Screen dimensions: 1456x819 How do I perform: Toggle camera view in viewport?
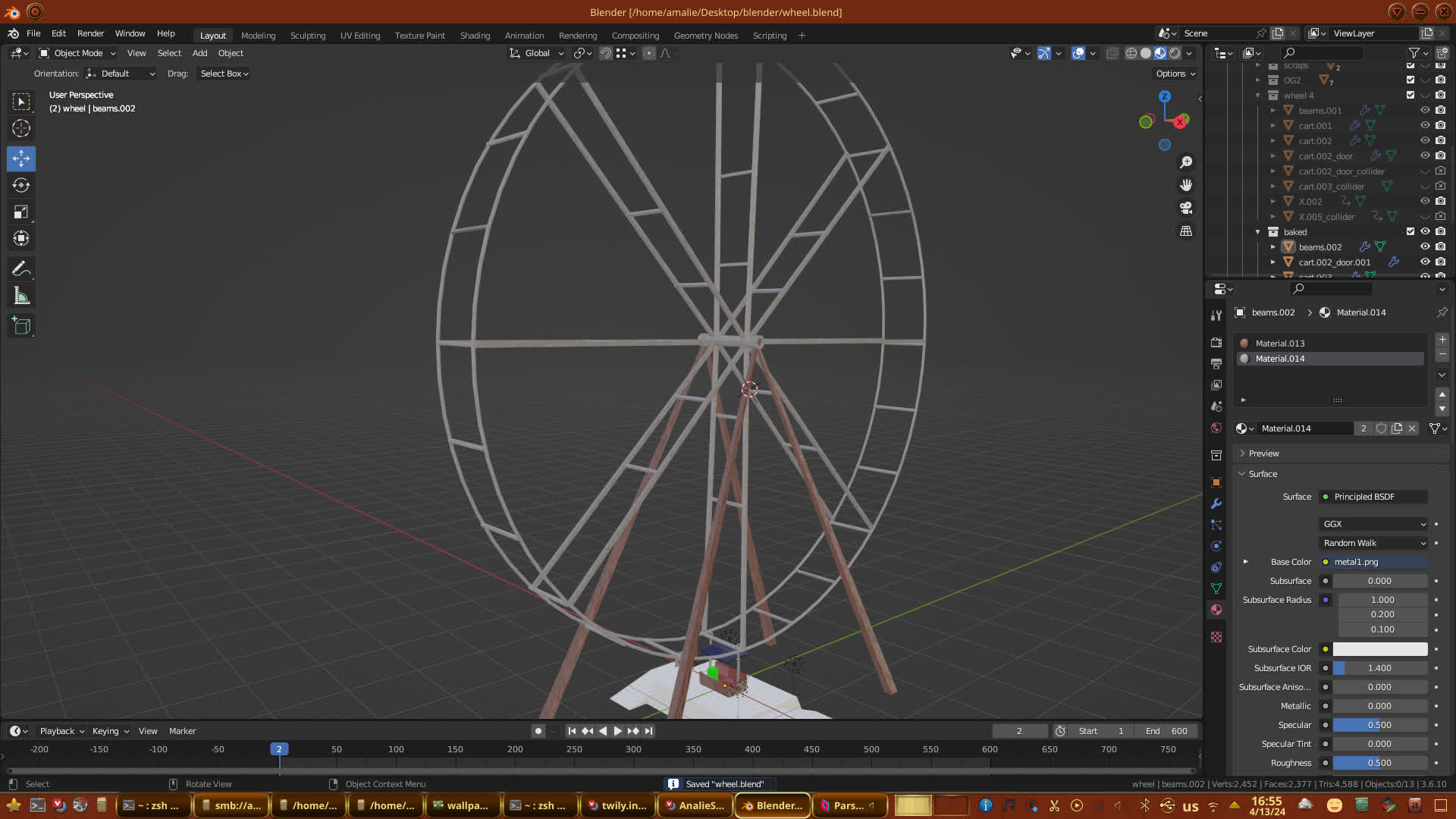(1186, 208)
